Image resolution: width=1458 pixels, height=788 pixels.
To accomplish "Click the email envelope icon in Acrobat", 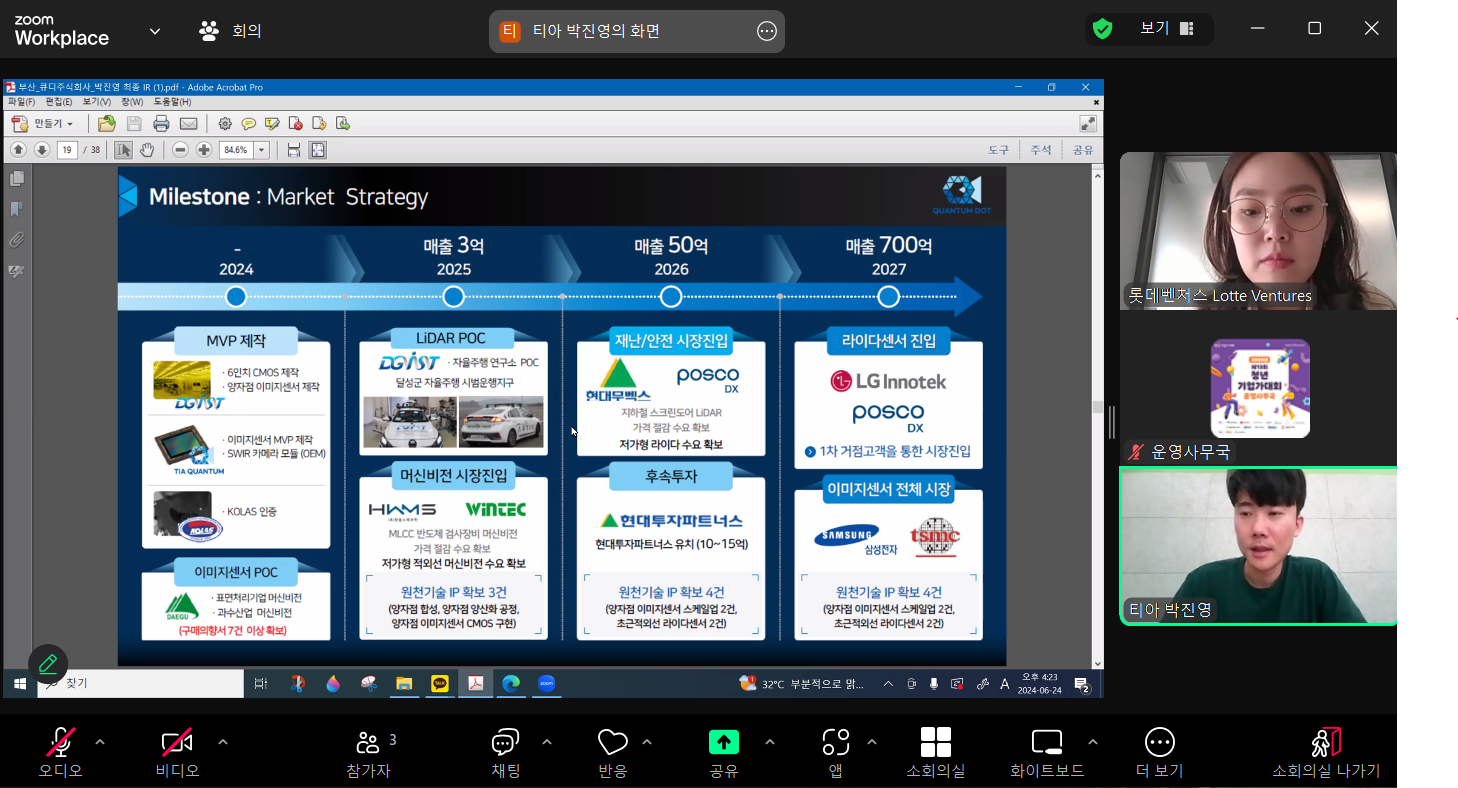I will point(188,124).
